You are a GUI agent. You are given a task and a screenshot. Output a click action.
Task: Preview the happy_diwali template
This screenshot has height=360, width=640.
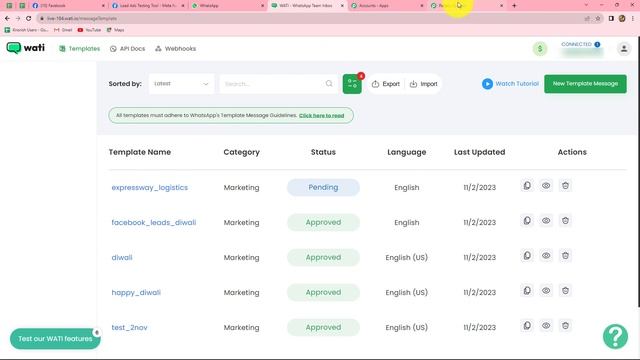tap(546, 291)
